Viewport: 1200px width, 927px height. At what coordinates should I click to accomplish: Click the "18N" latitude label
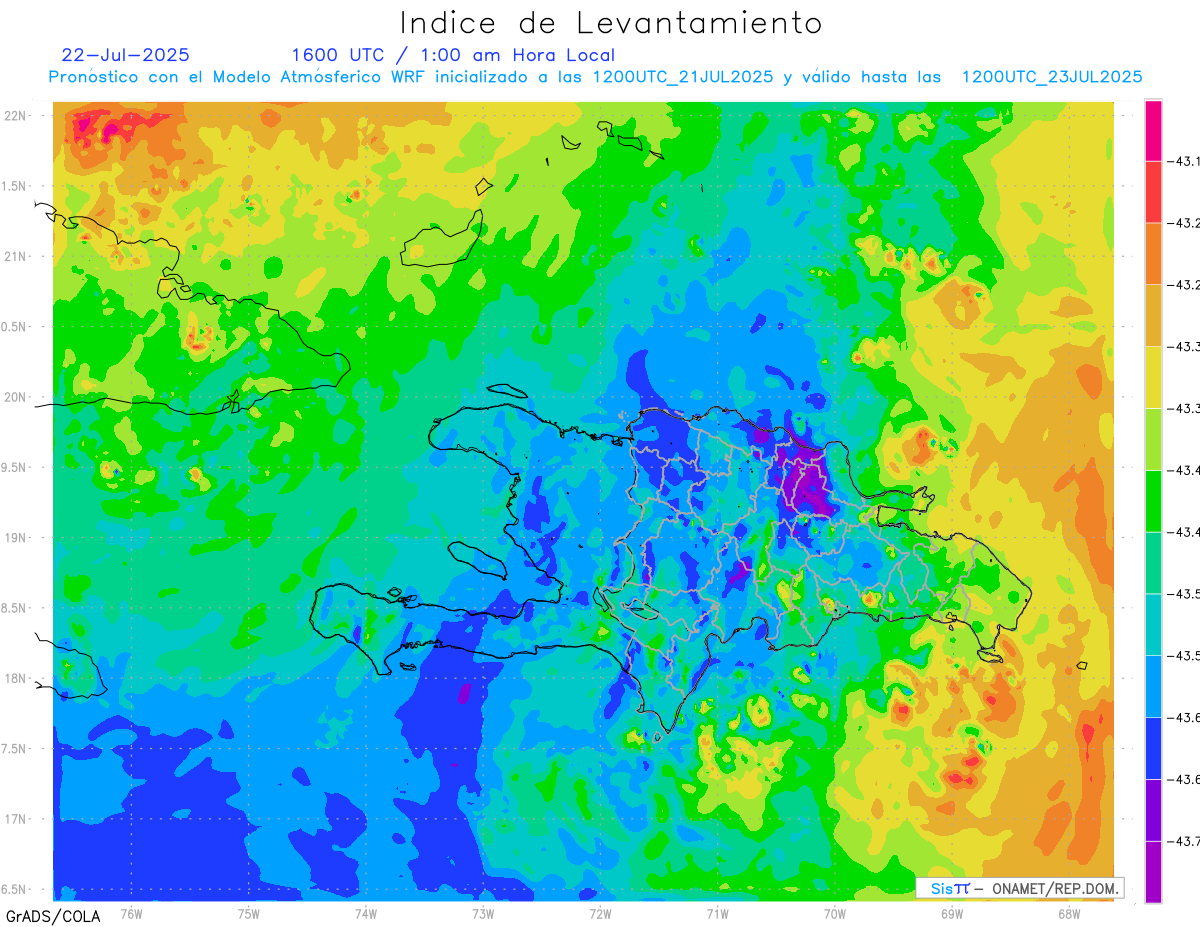pyautogui.click(x=16, y=678)
